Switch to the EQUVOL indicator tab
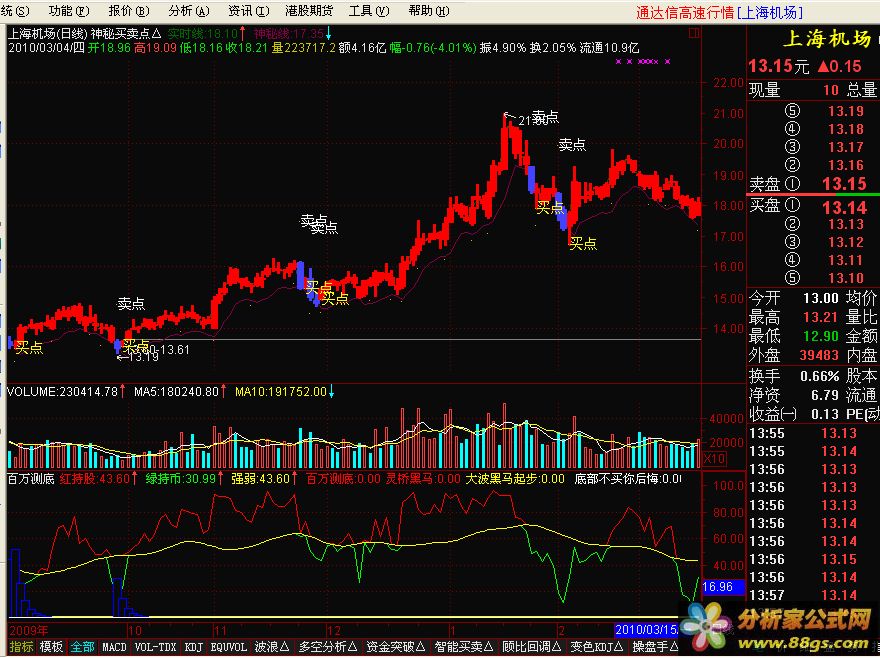The height and width of the screenshot is (658, 880). coord(228,647)
